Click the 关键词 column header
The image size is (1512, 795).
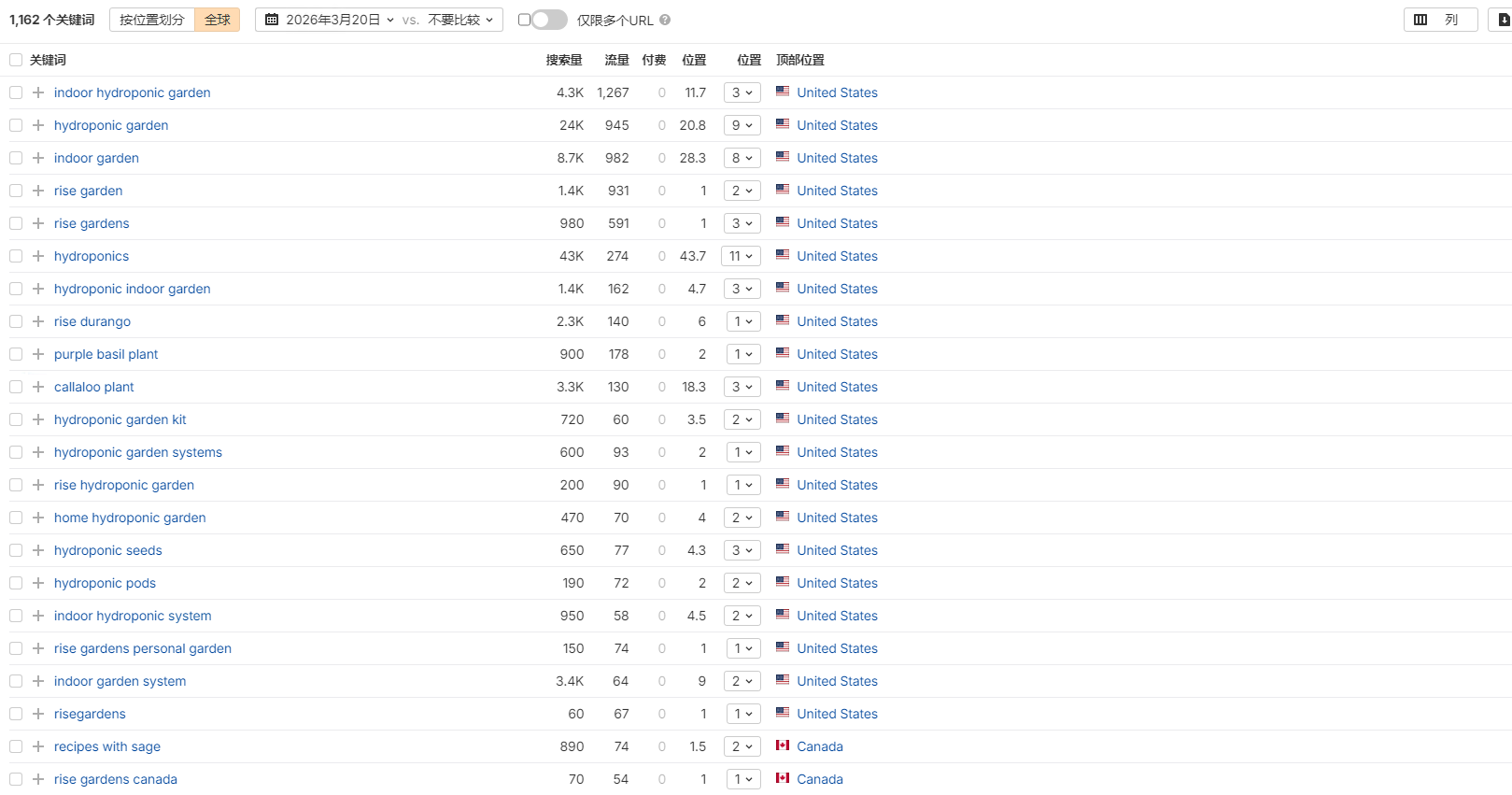pos(48,60)
